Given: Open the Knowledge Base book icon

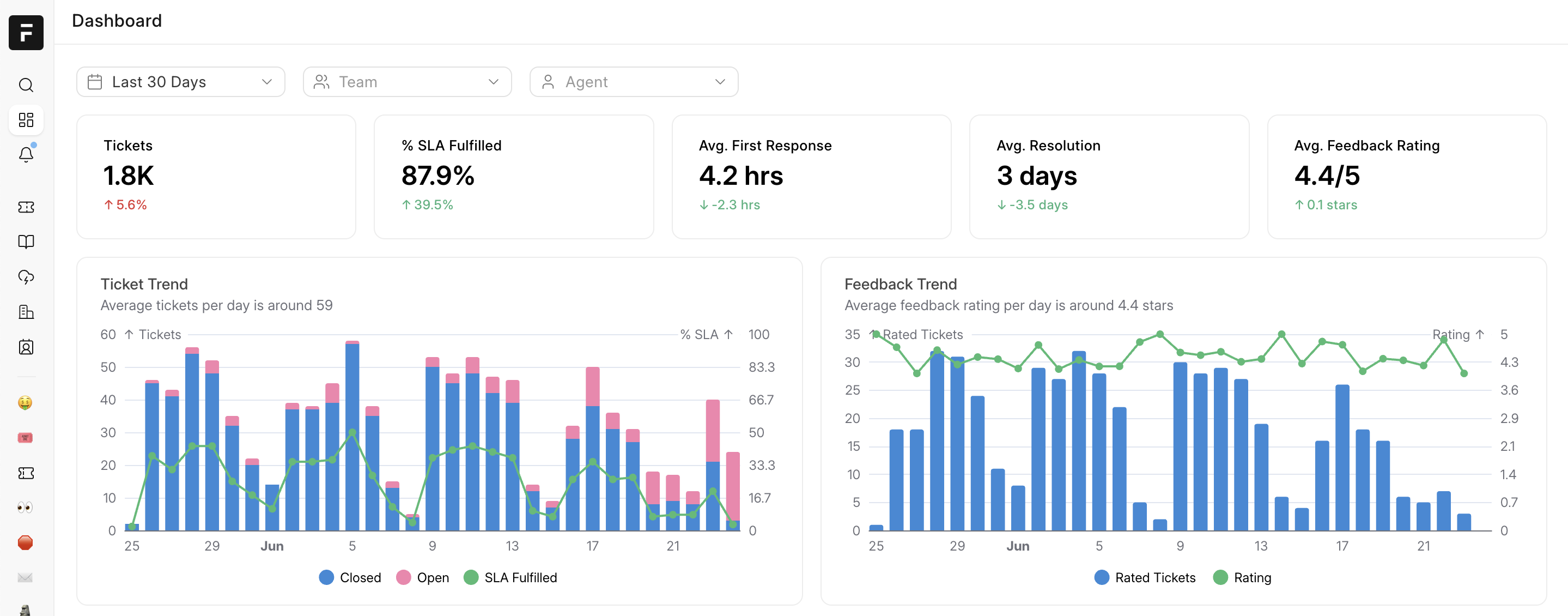Looking at the screenshot, I should tap(26, 242).
